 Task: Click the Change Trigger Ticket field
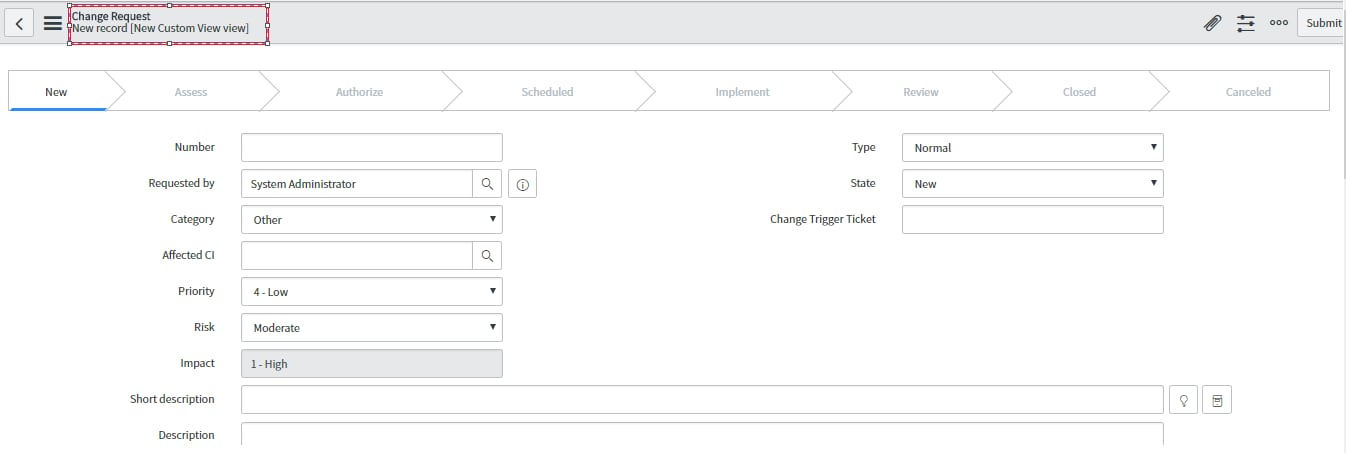(x=1033, y=220)
